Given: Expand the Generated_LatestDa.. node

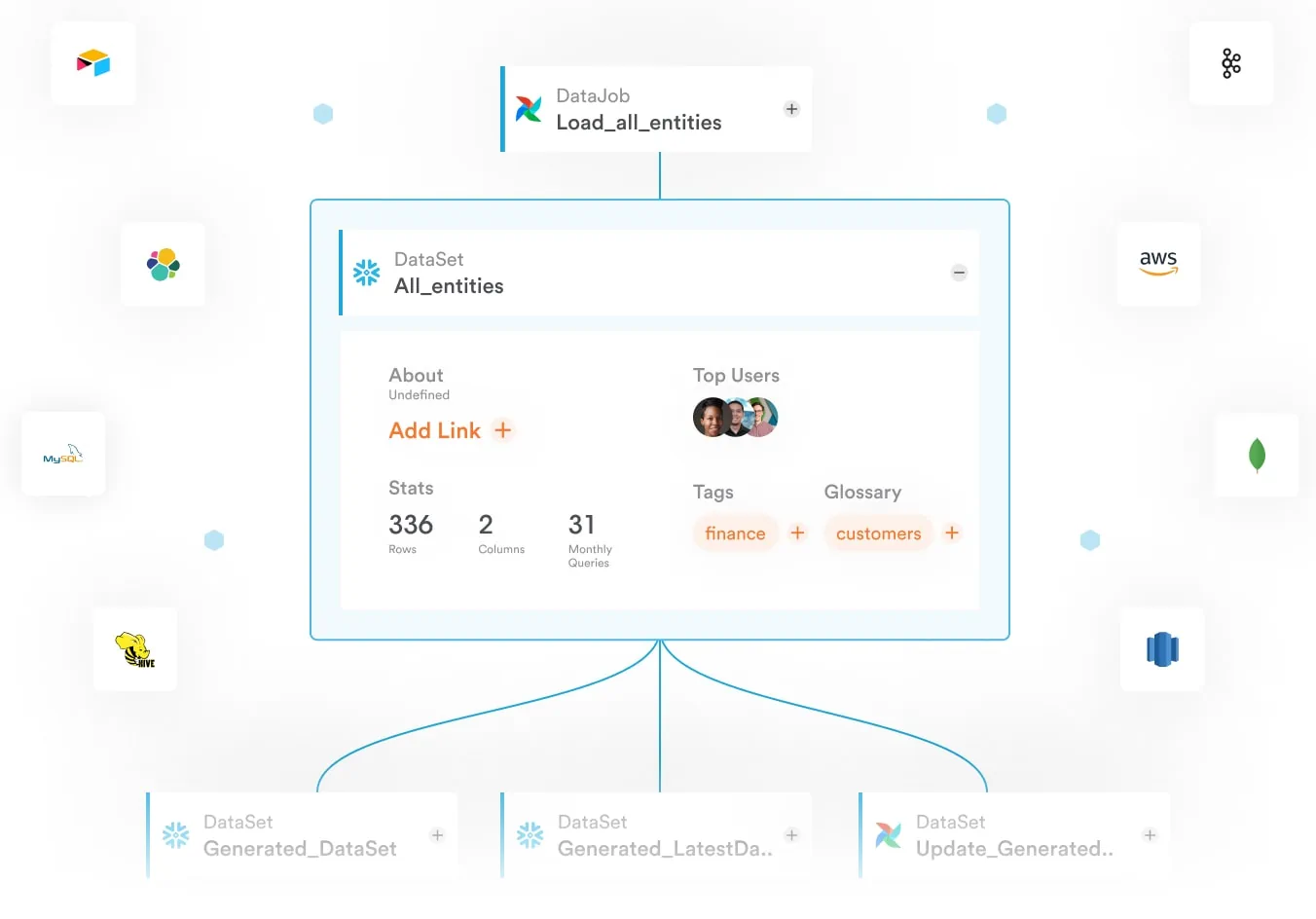Looking at the screenshot, I should (791, 835).
